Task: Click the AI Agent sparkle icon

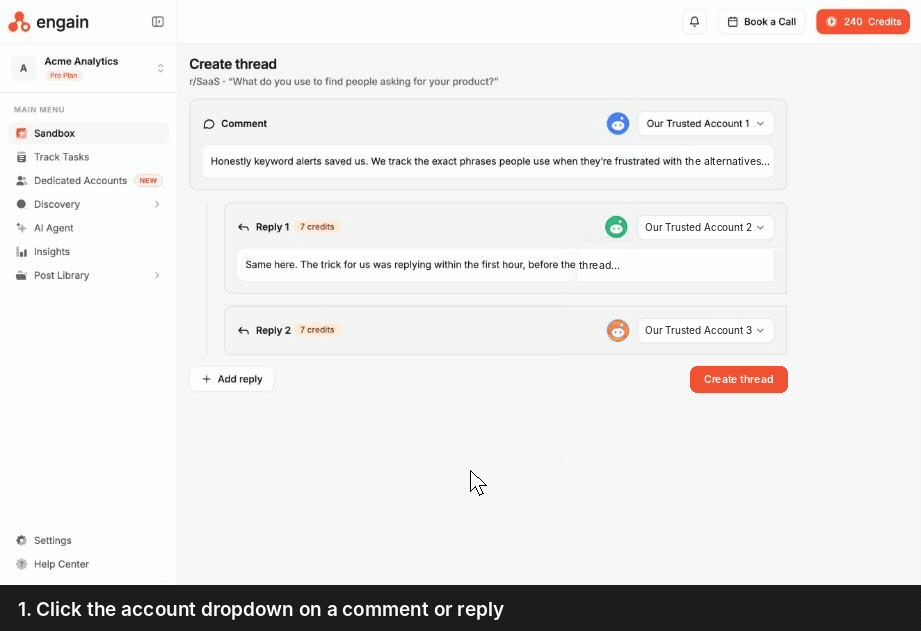Action: (21, 228)
